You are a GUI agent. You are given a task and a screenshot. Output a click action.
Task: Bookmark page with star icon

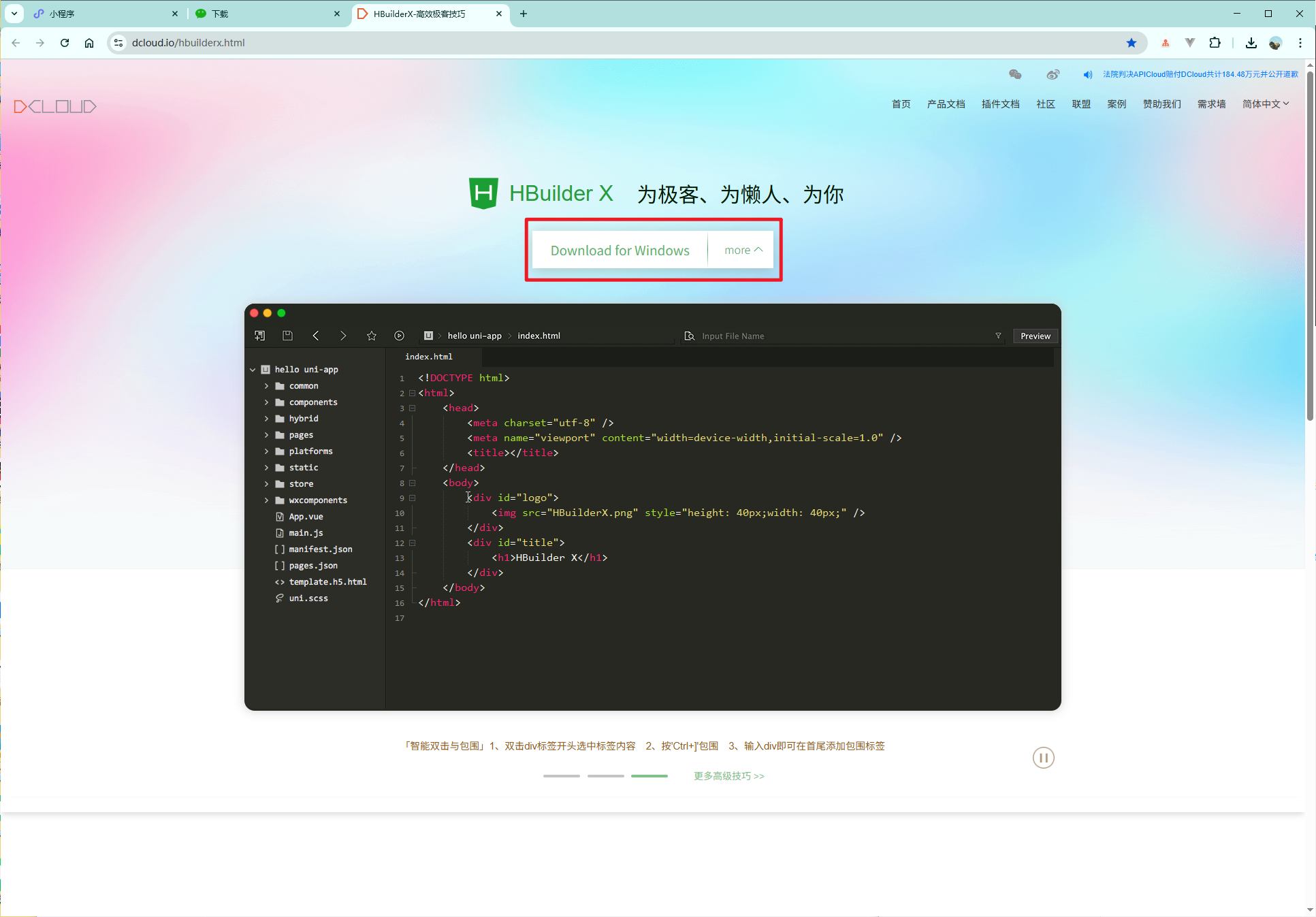coord(1132,43)
